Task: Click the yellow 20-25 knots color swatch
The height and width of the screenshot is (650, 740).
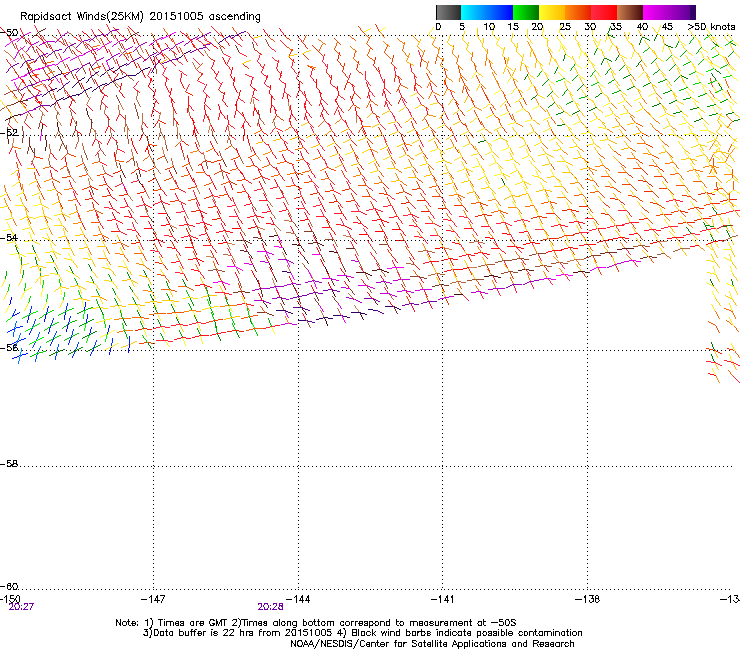Action: click(x=552, y=12)
